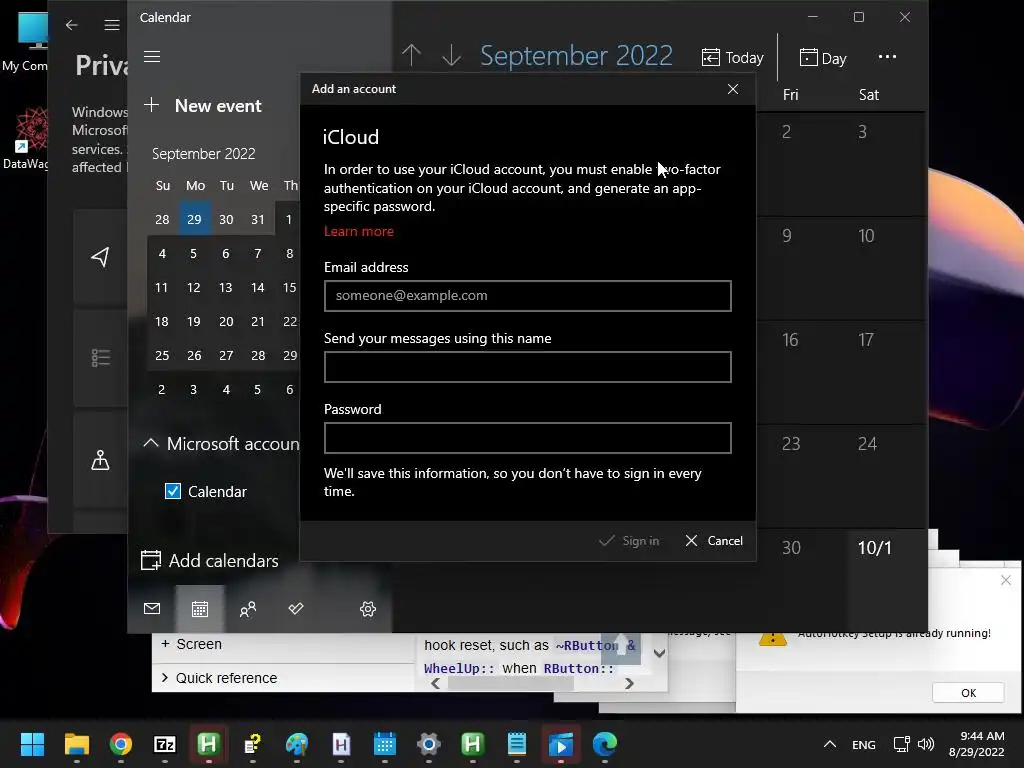1024x768 pixels.
Task: Open the calendar more options ellipsis
Action: point(887,57)
